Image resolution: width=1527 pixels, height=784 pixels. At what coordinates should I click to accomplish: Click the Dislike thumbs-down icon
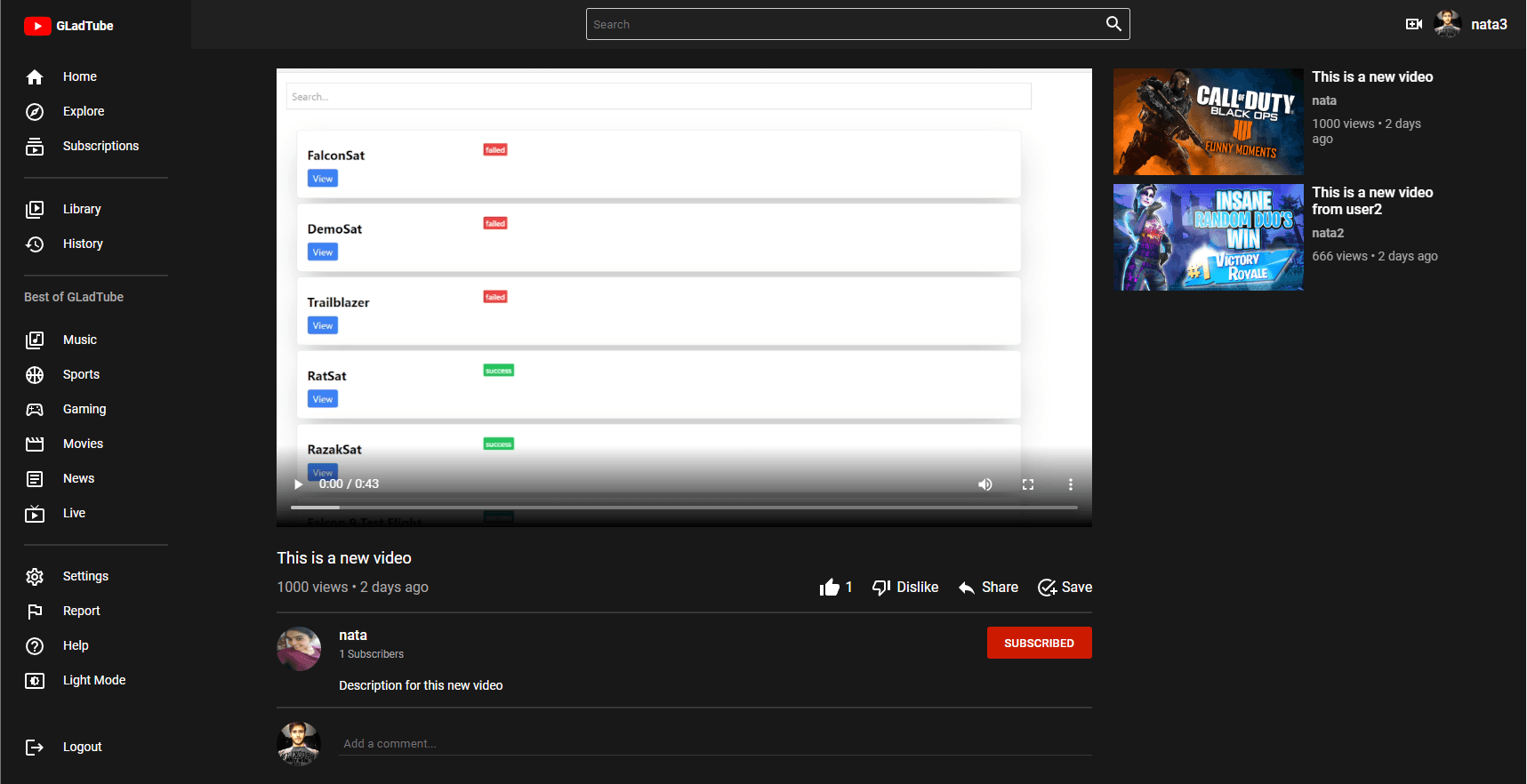pos(881,588)
